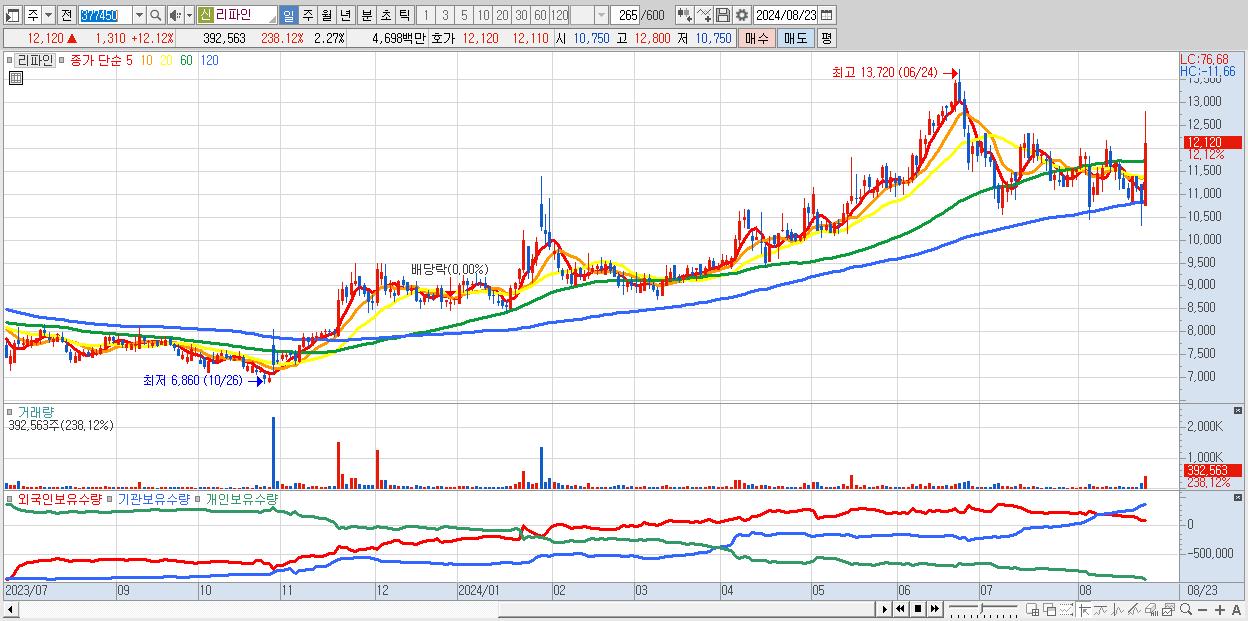The height and width of the screenshot is (621, 1248).
Task: Click the minus zoom-out icon at bottom right
Action: coord(1202,610)
